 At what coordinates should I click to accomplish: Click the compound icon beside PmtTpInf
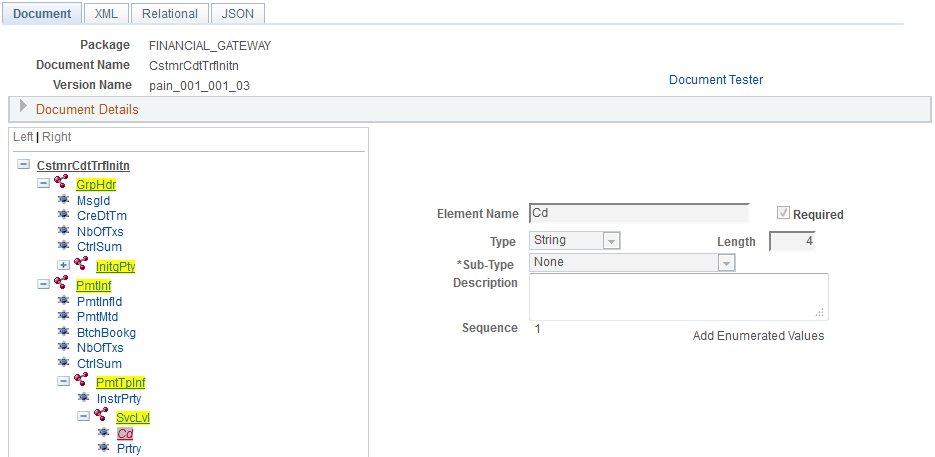coord(81,379)
